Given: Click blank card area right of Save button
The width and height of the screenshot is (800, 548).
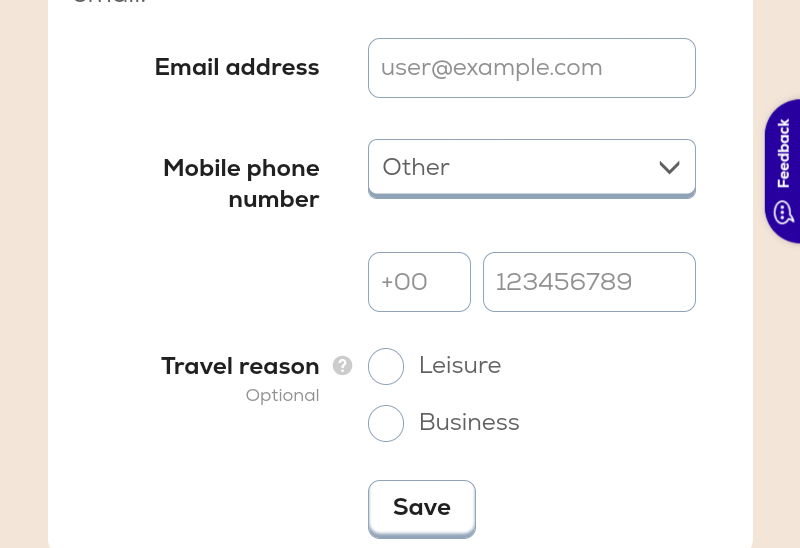Looking at the screenshot, I should click(587, 508).
